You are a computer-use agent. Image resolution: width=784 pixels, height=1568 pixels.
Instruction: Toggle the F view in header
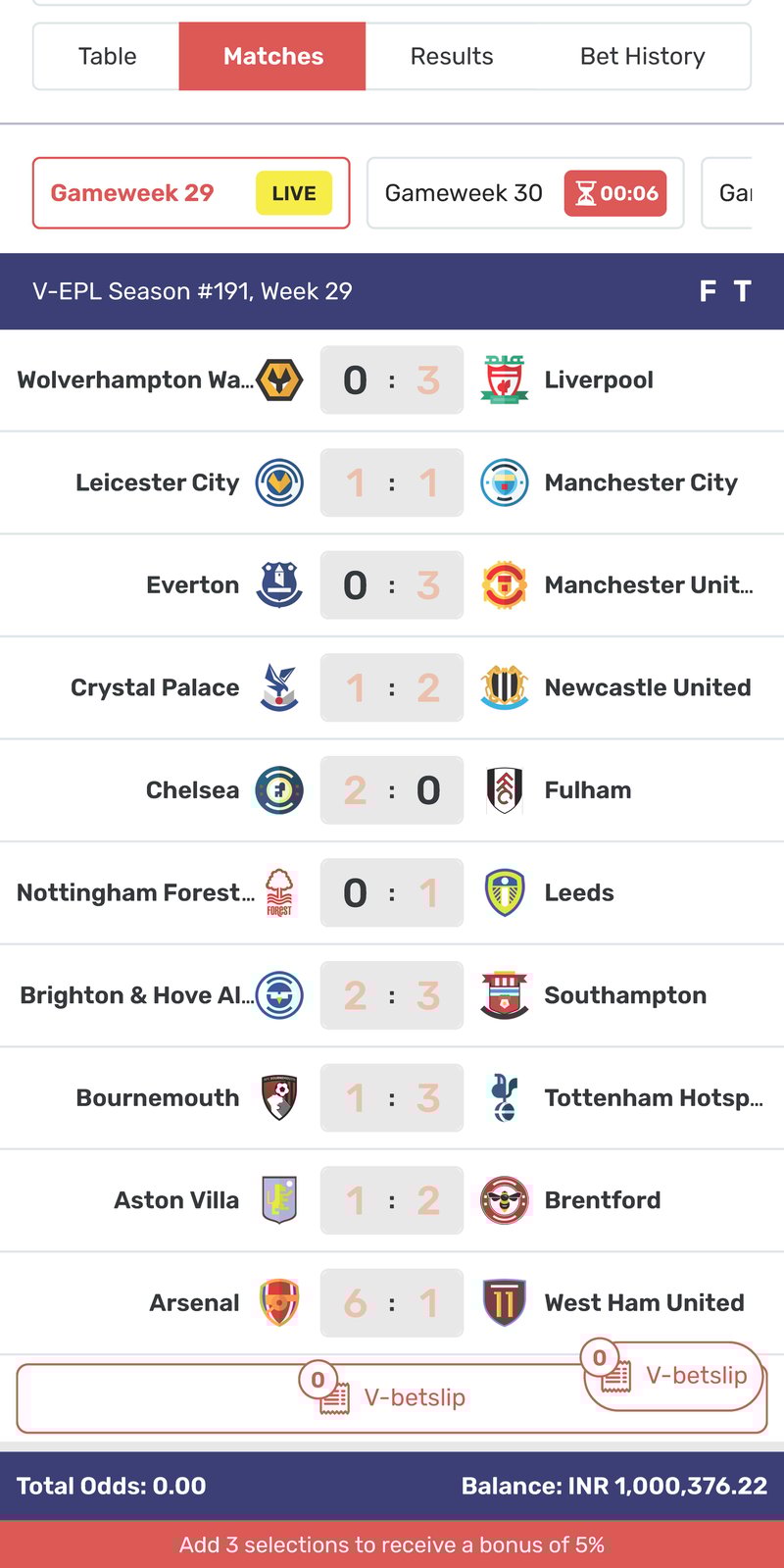[x=708, y=291]
